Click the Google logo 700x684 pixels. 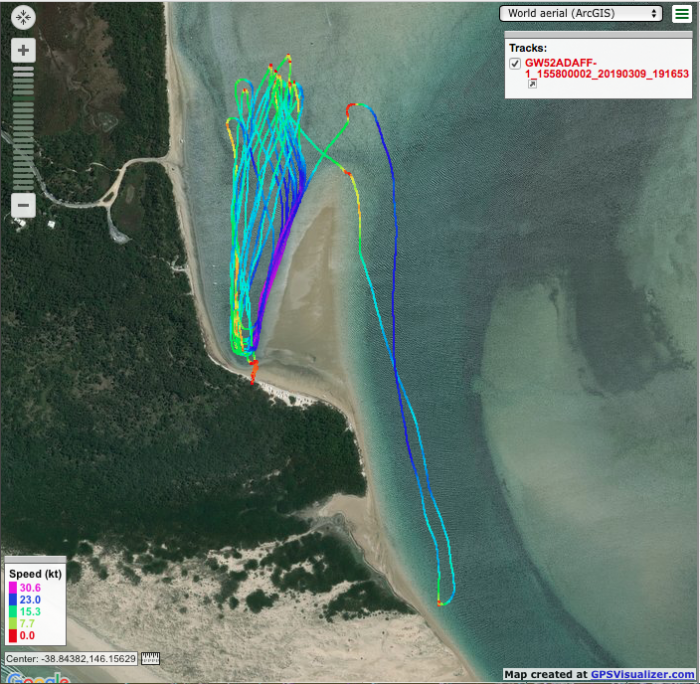tap(36, 677)
